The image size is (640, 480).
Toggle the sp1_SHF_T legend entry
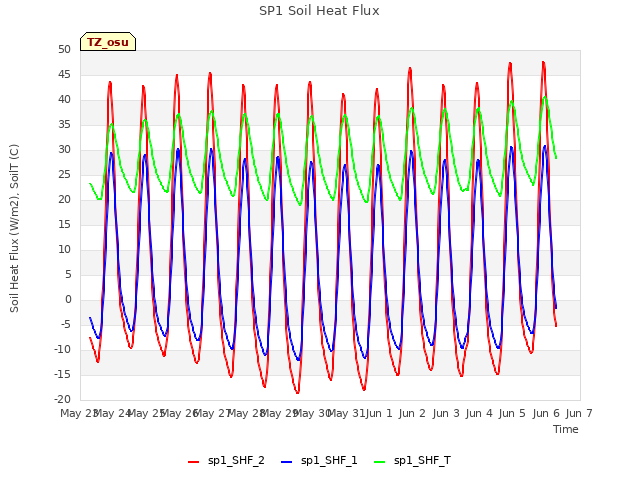click(412, 461)
